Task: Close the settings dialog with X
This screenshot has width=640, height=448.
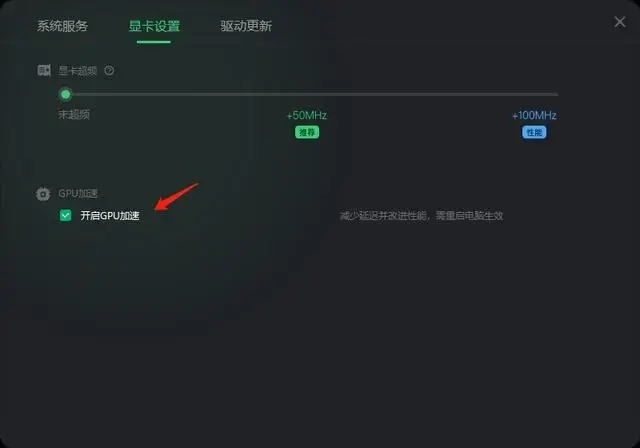Action: [620, 22]
